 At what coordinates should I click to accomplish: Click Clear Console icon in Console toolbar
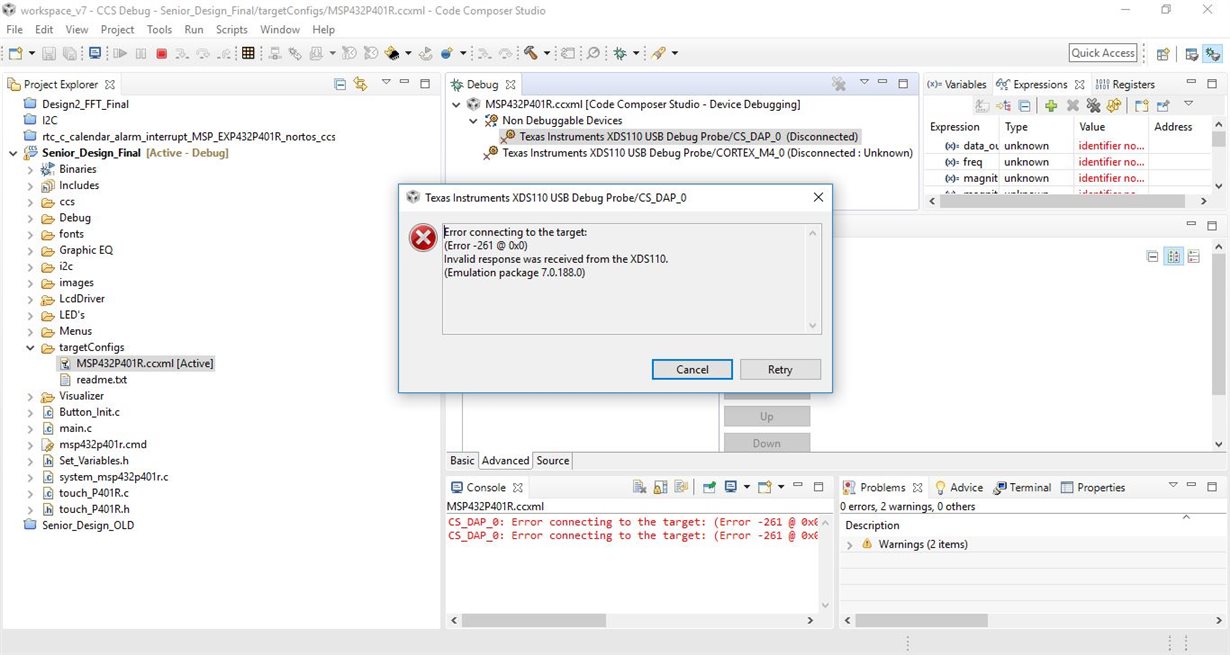(640, 487)
